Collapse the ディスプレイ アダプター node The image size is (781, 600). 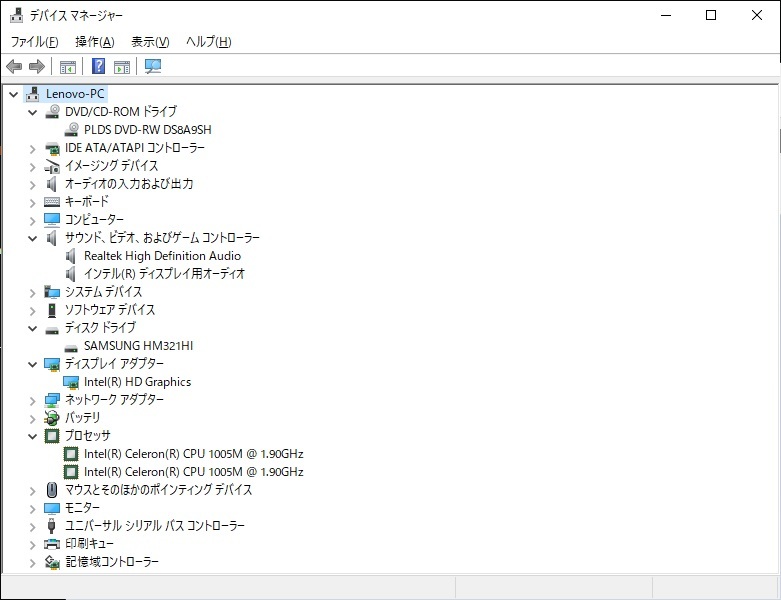pos(33,364)
